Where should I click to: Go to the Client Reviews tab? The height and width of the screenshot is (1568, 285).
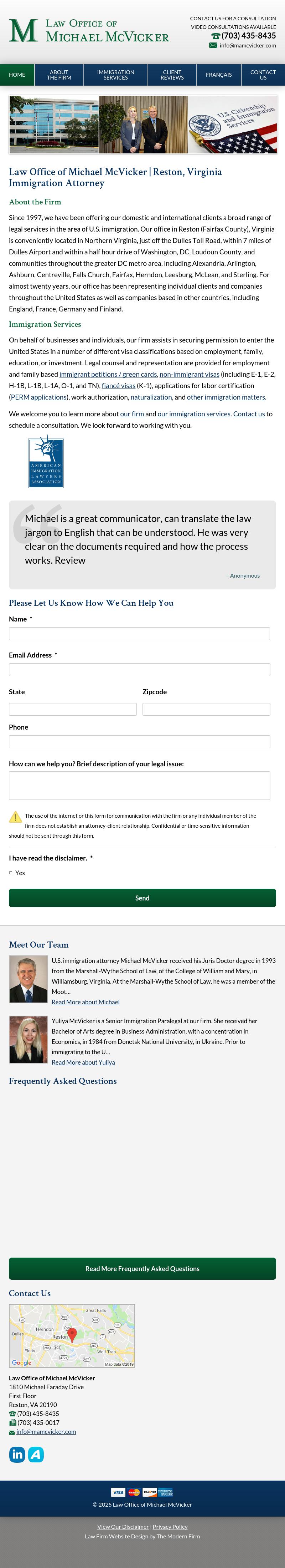click(172, 75)
